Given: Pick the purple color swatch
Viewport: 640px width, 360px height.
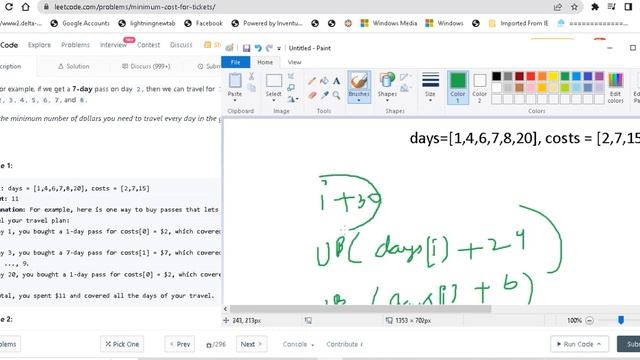Looking at the screenshot, I should (599, 76).
